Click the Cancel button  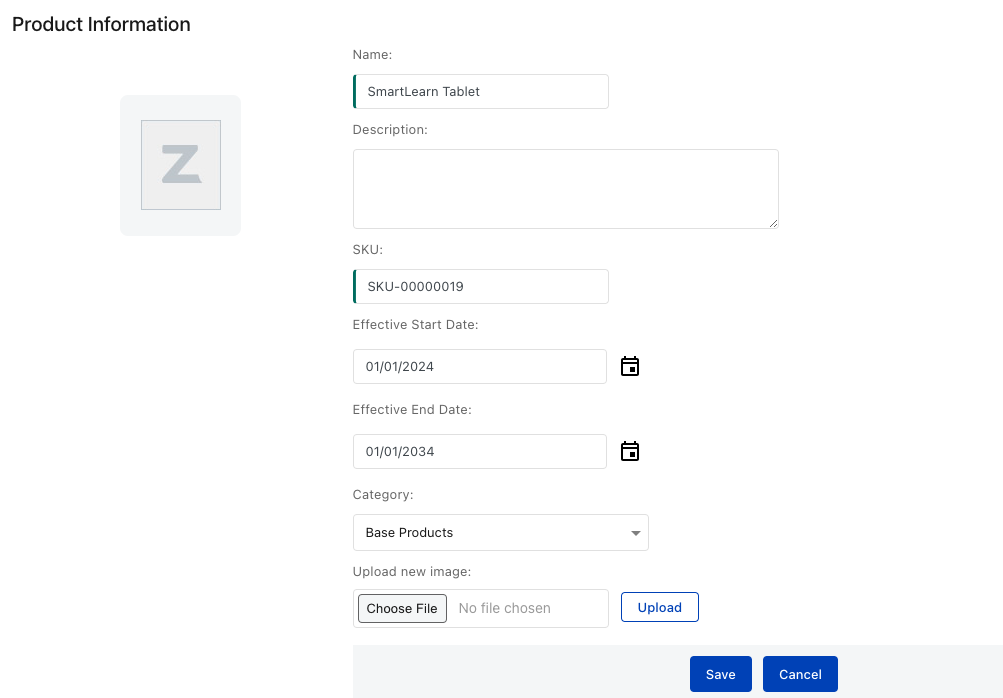[799, 674]
